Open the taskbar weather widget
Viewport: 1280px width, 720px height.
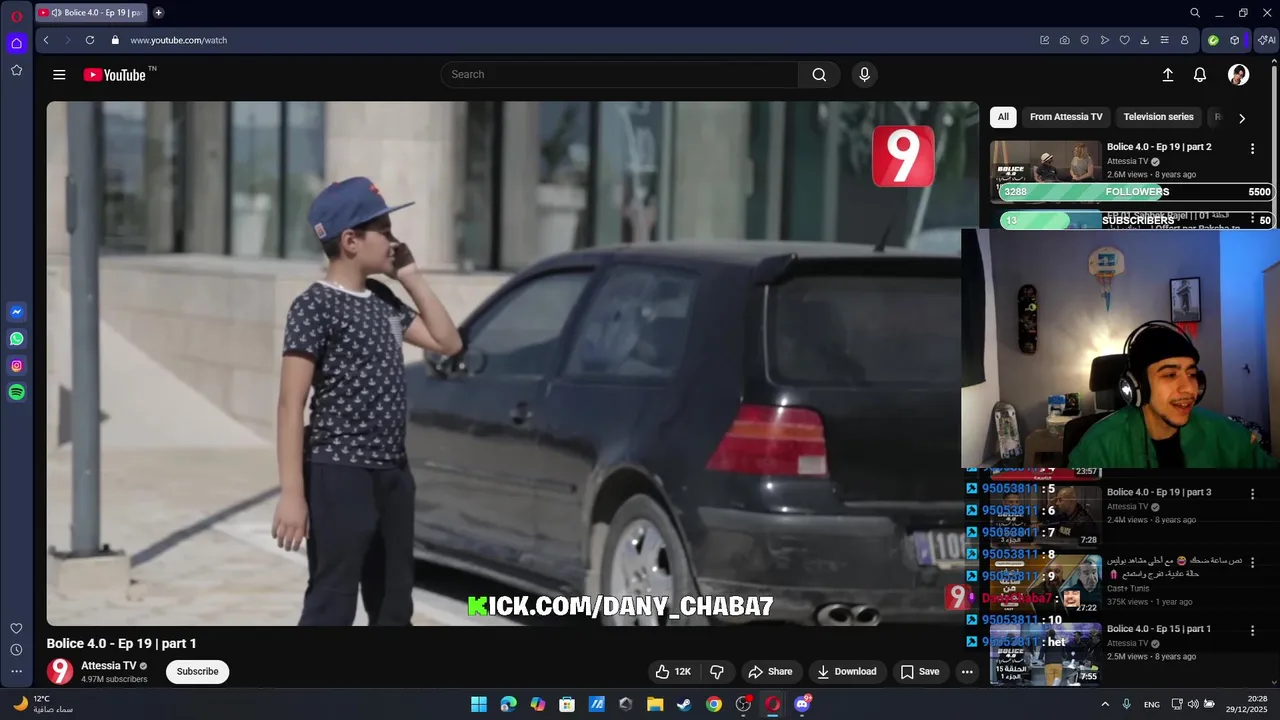(x=42, y=704)
